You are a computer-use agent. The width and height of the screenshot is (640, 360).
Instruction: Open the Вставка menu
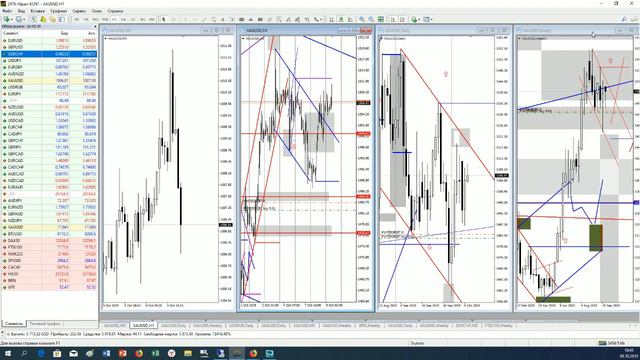[38, 11]
